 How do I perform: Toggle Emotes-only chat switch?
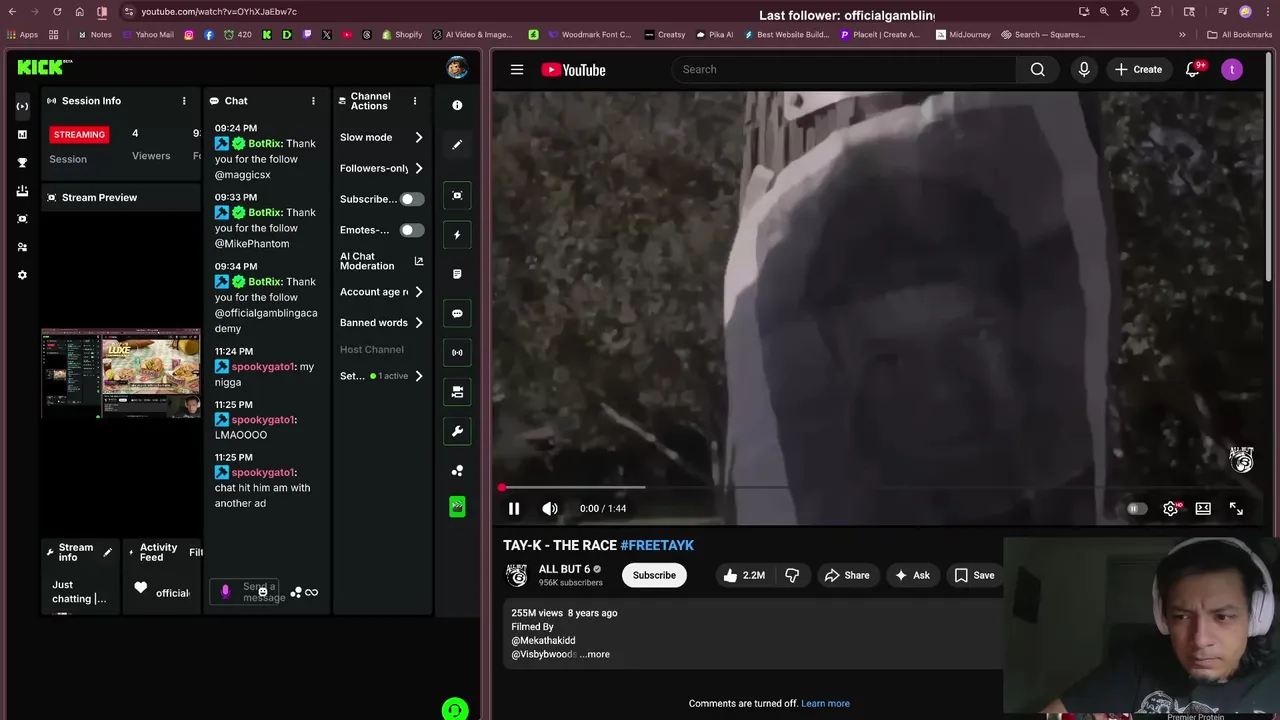411,230
